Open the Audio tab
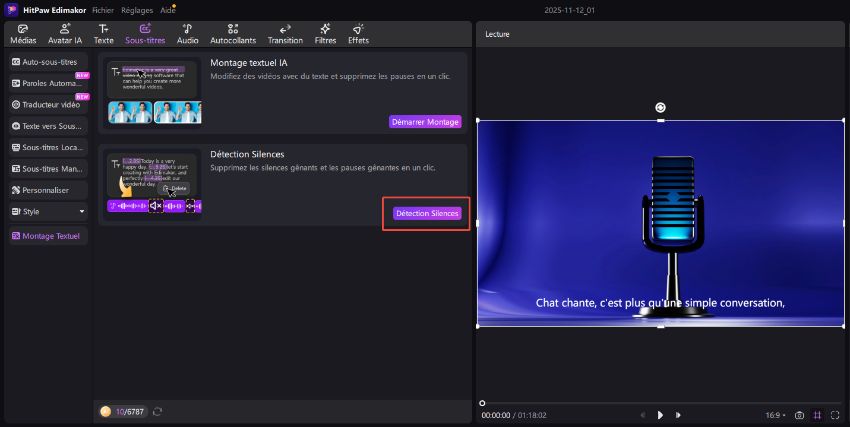850x427 pixels. [x=188, y=34]
